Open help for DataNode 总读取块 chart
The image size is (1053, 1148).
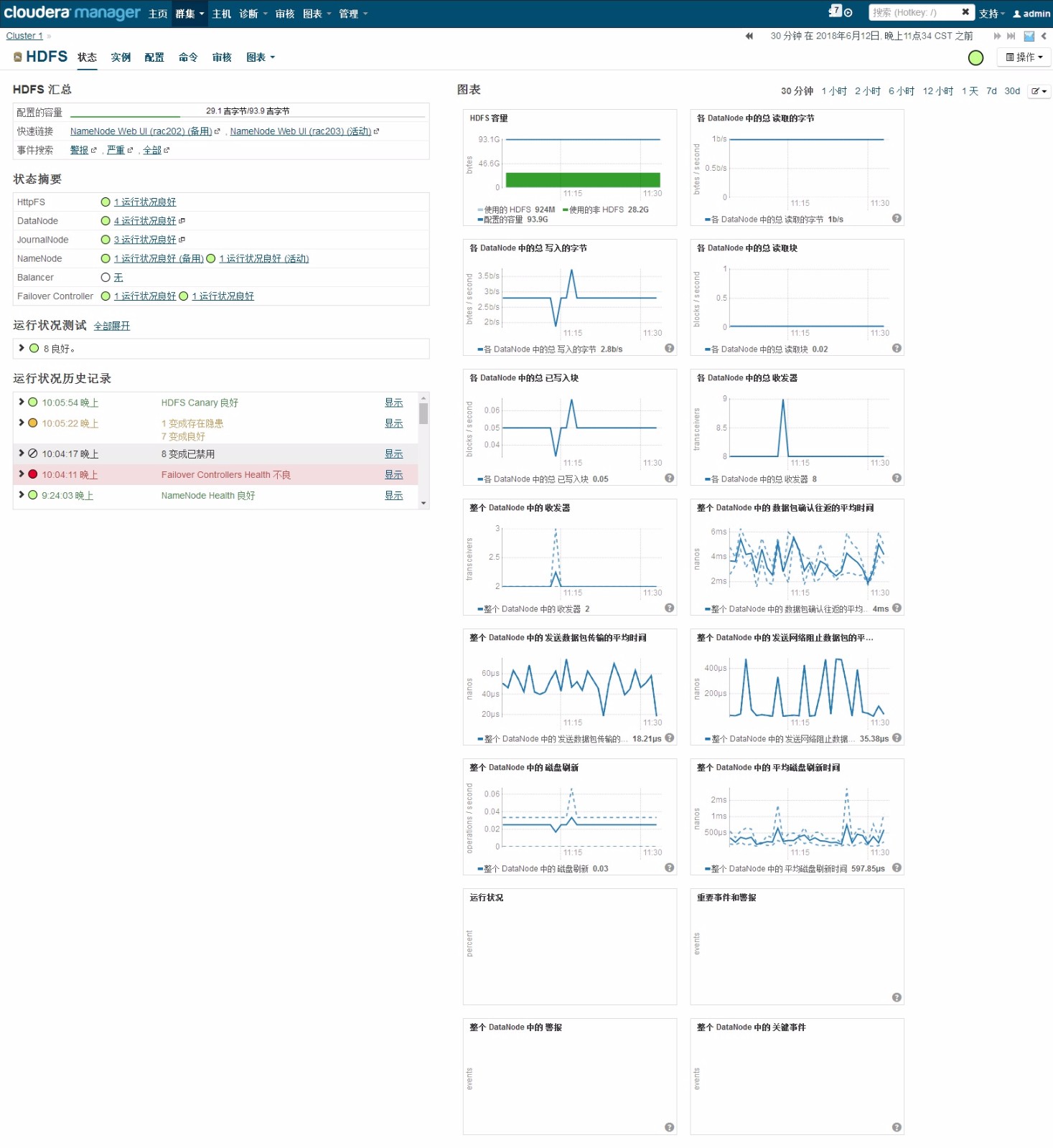pos(897,348)
